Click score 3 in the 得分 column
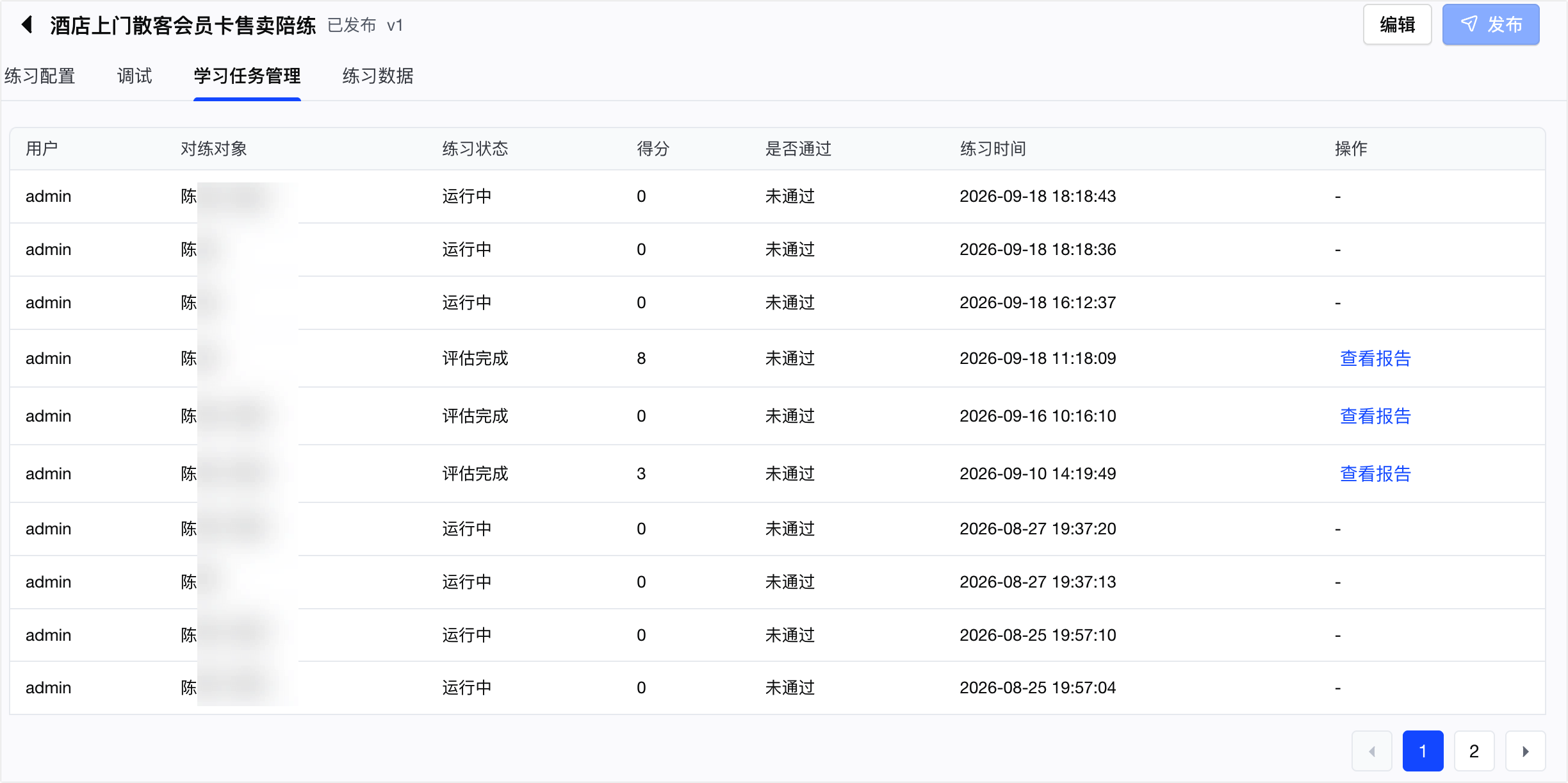 coord(641,474)
